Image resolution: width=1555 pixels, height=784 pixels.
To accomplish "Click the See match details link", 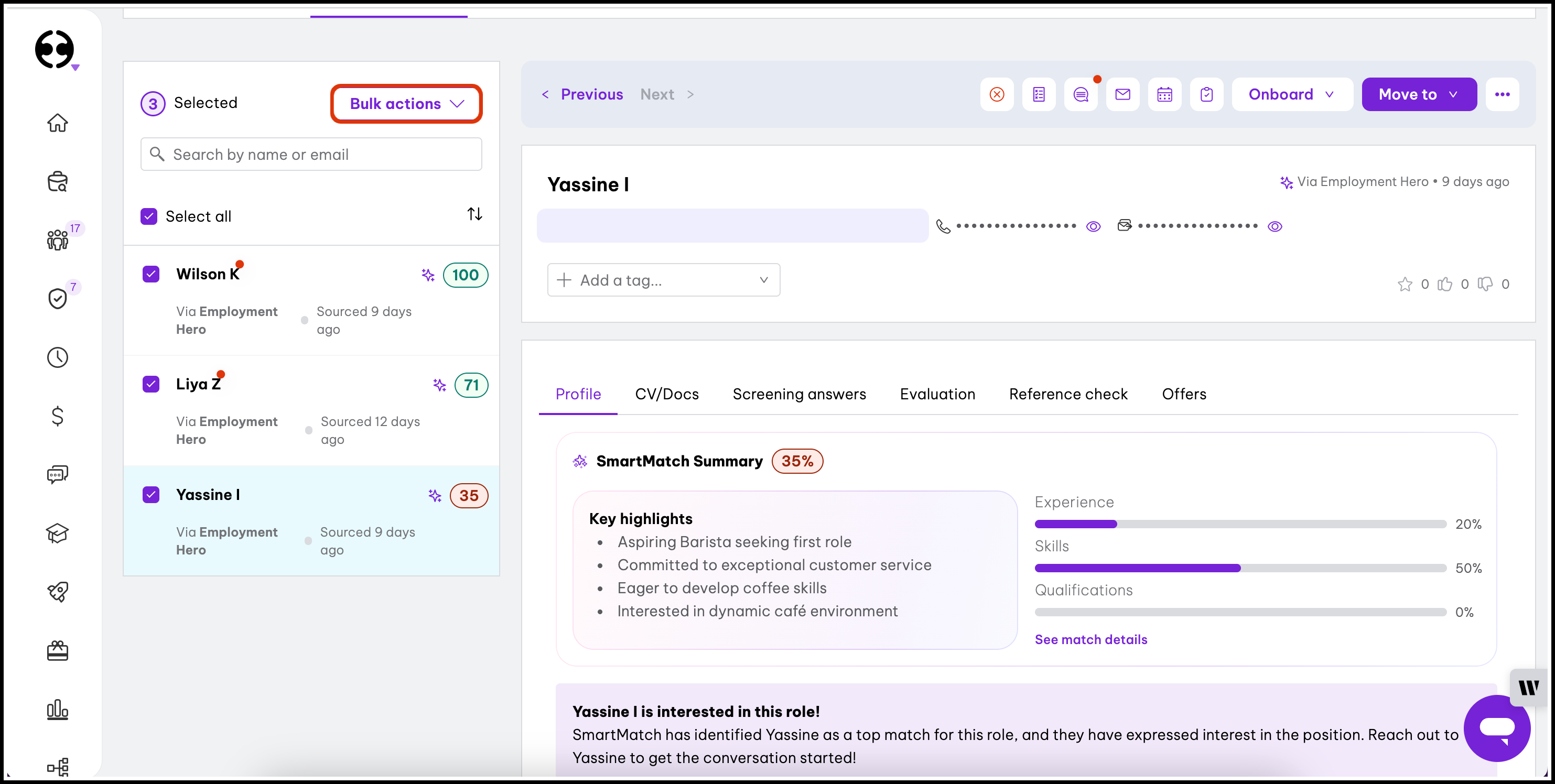I will [x=1090, y=639].
